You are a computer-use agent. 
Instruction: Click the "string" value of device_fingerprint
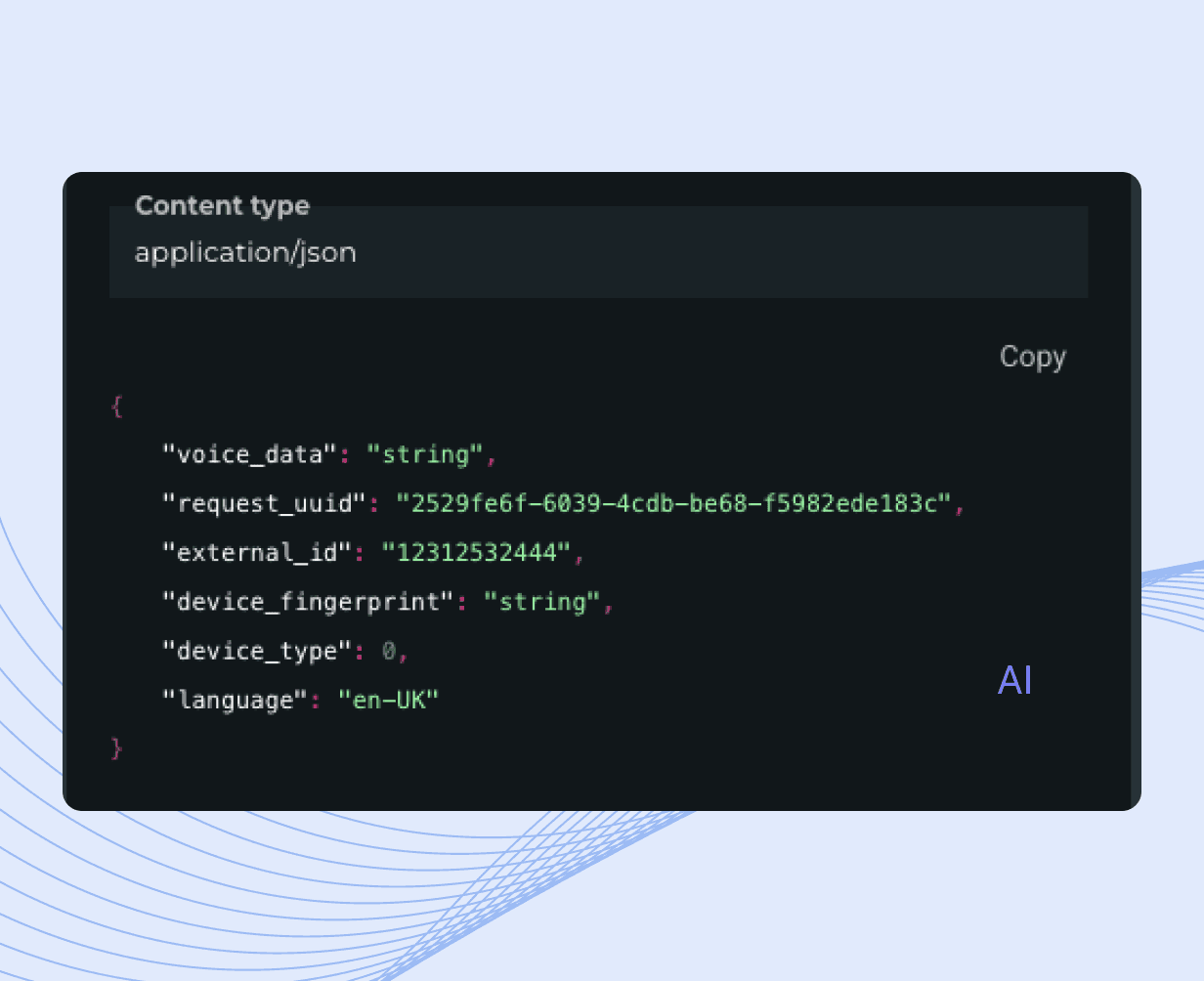click(542, 602)
